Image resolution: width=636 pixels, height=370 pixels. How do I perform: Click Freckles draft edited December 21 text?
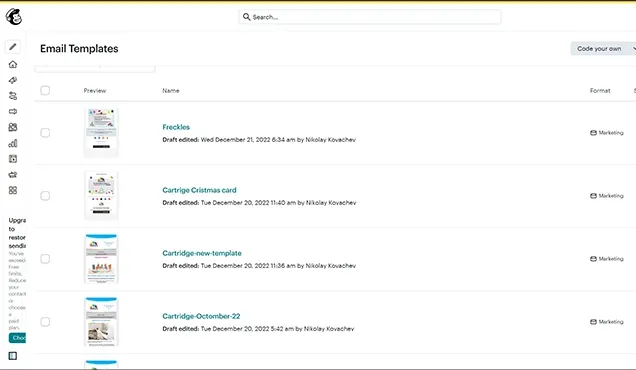click(259, 140)
